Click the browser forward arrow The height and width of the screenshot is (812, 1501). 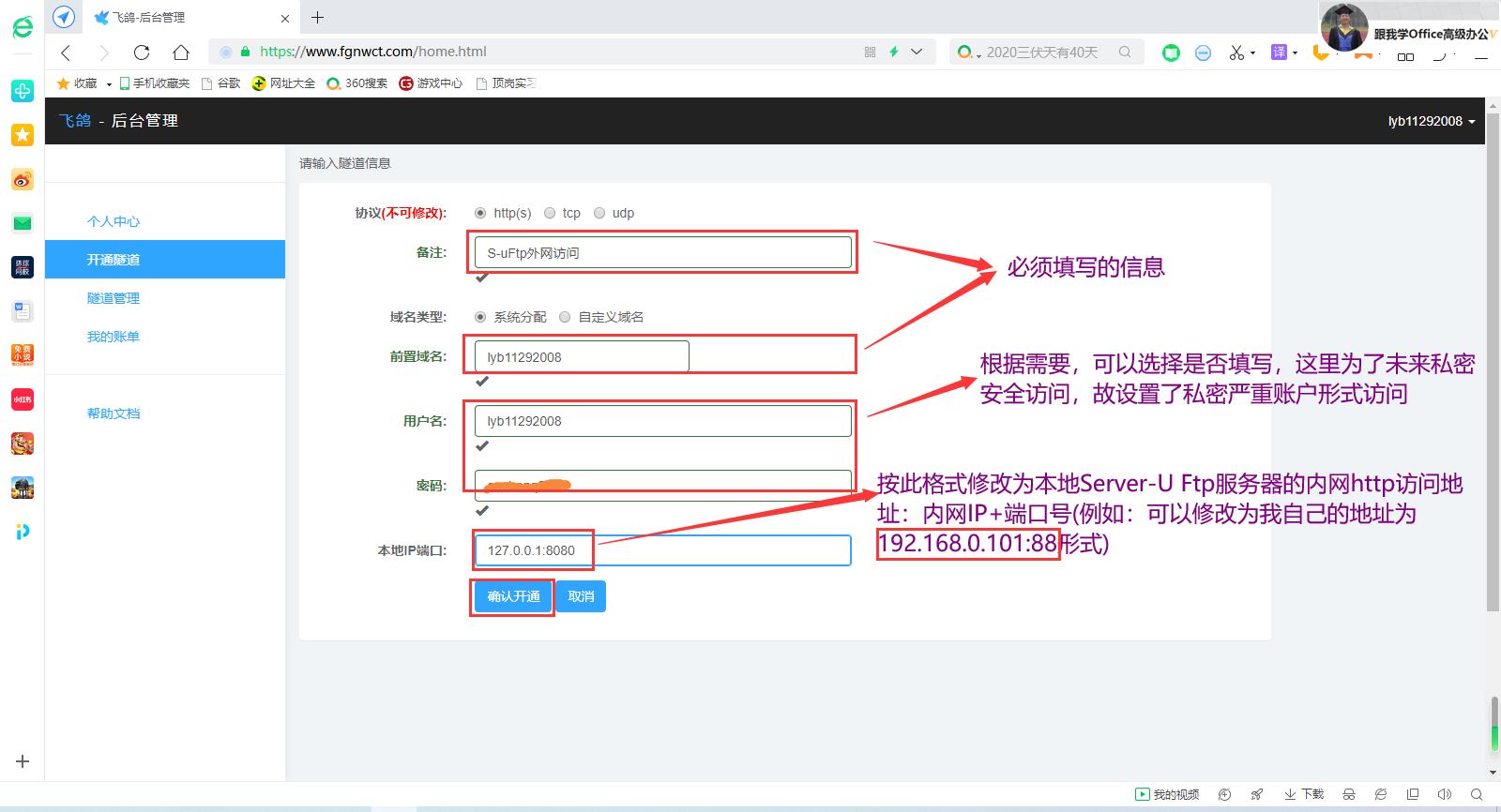point(103,53)
